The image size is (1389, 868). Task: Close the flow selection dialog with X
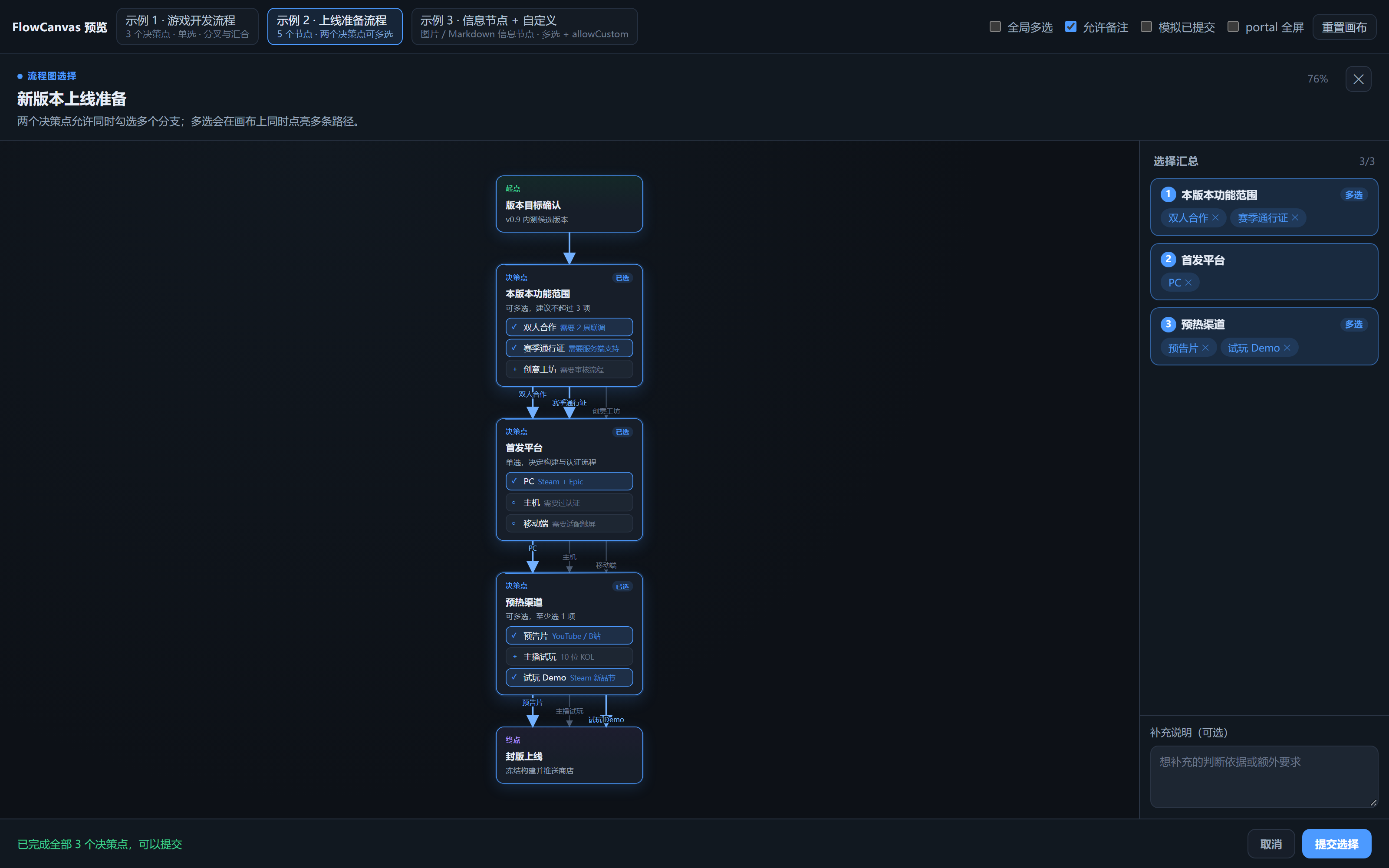point(1358,79)
